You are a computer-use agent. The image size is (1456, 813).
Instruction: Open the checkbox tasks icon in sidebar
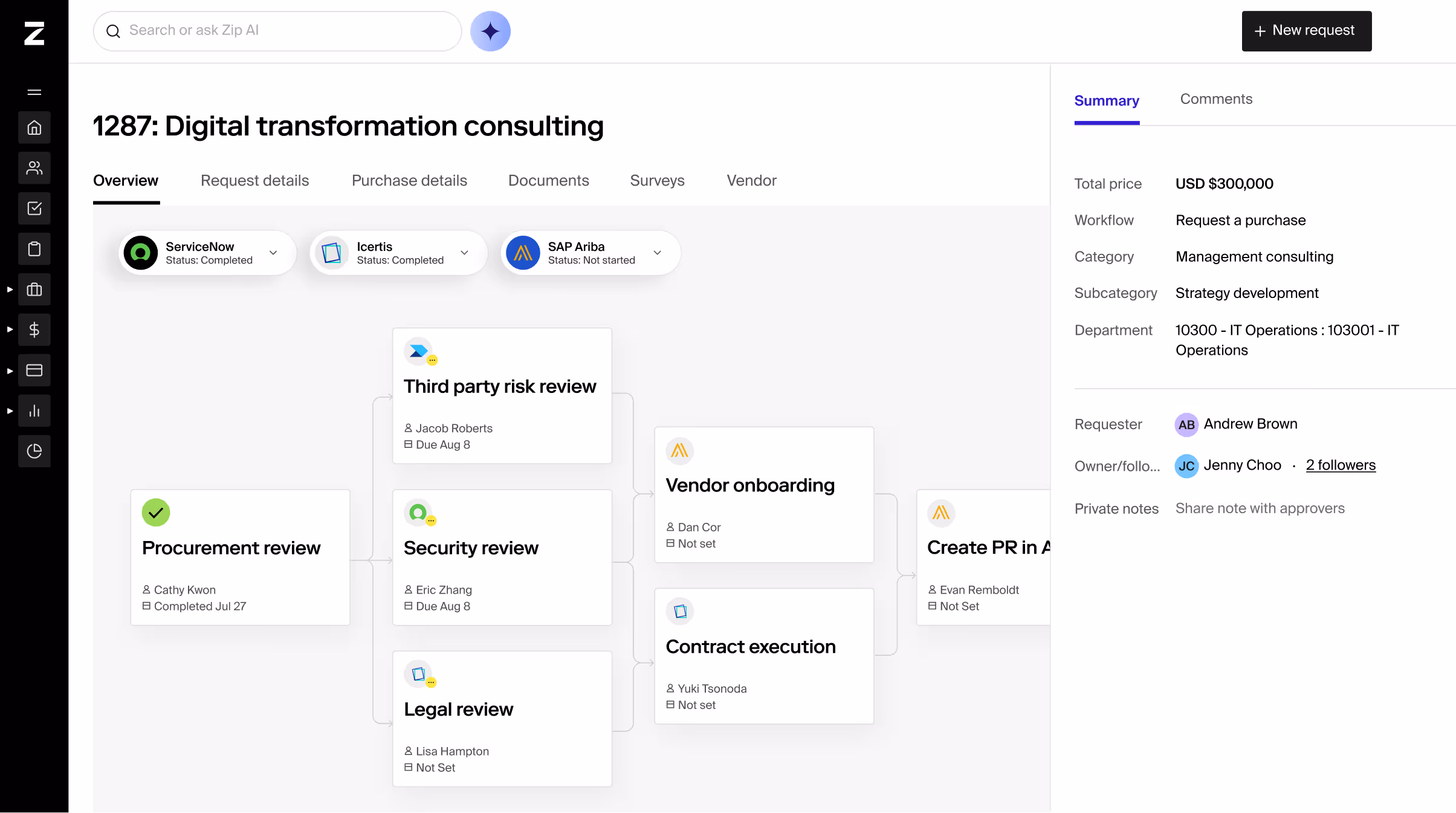click(x=34, y=209)
